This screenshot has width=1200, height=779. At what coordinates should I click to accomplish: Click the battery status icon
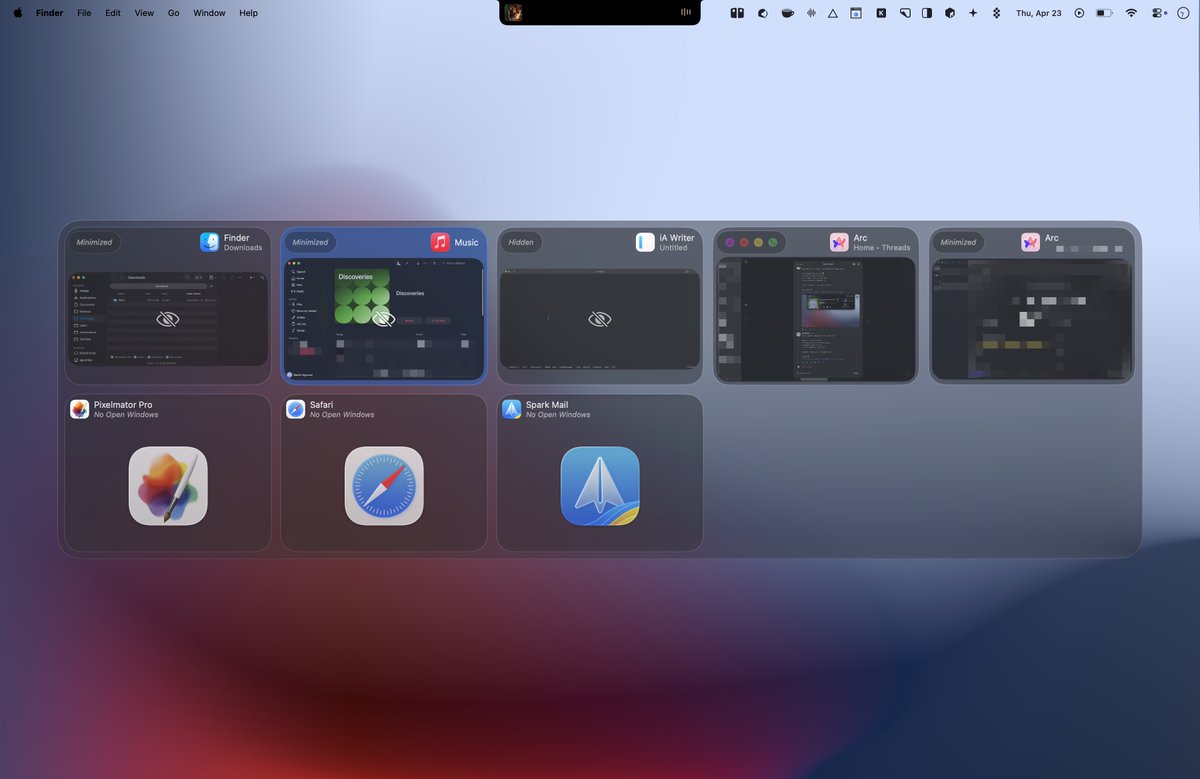(1104, 13)
